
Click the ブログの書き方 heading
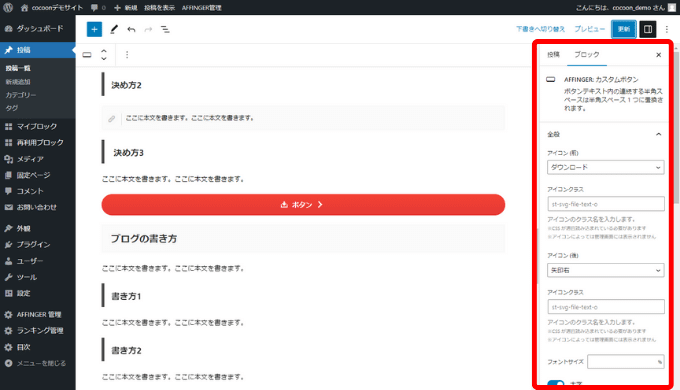point(144,239)
